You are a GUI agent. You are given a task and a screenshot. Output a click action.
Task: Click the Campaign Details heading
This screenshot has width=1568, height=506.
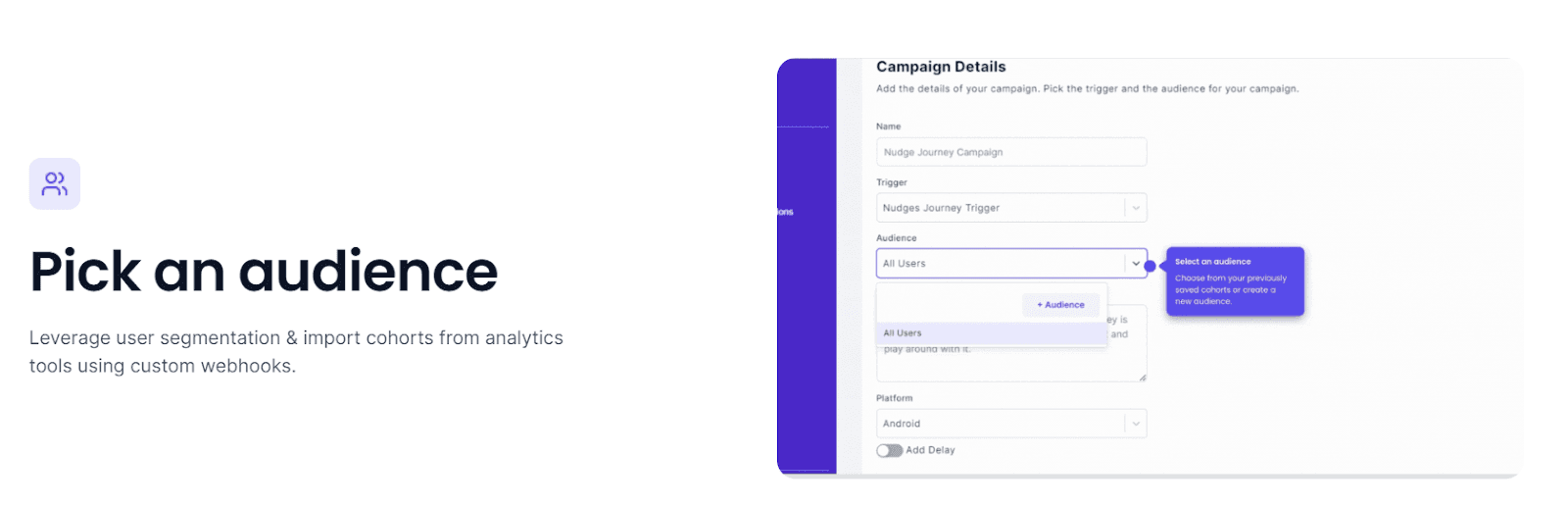[x=941, y=67]
